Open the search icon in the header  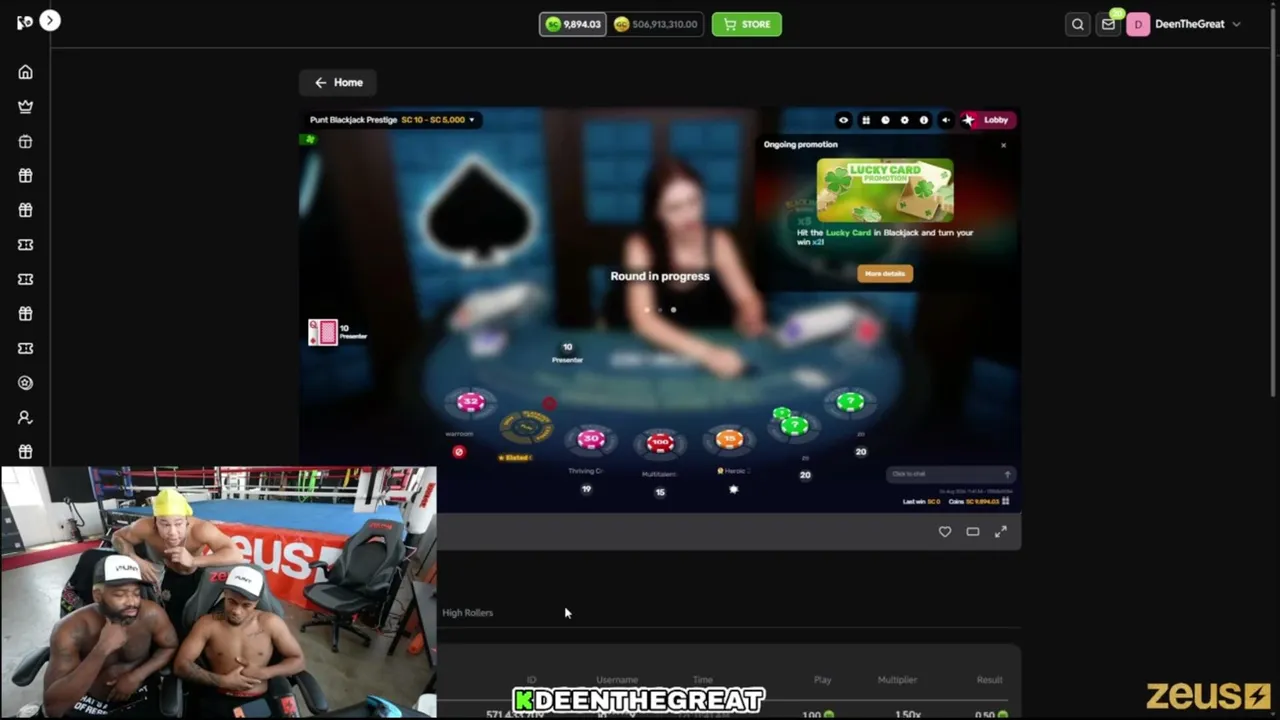click(1077, 24)
